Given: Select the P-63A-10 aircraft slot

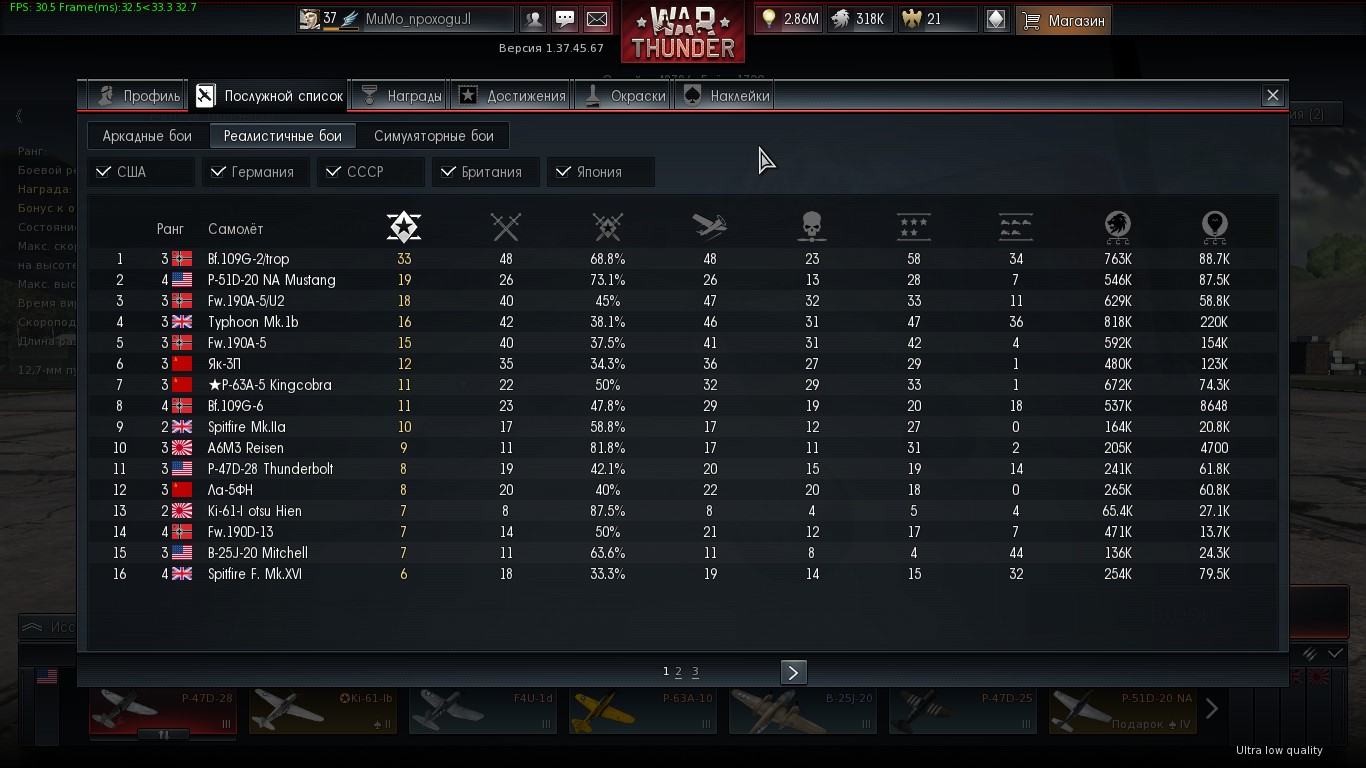Looking at the screenshot, I should pyautogui.click(x=644, y=711).
